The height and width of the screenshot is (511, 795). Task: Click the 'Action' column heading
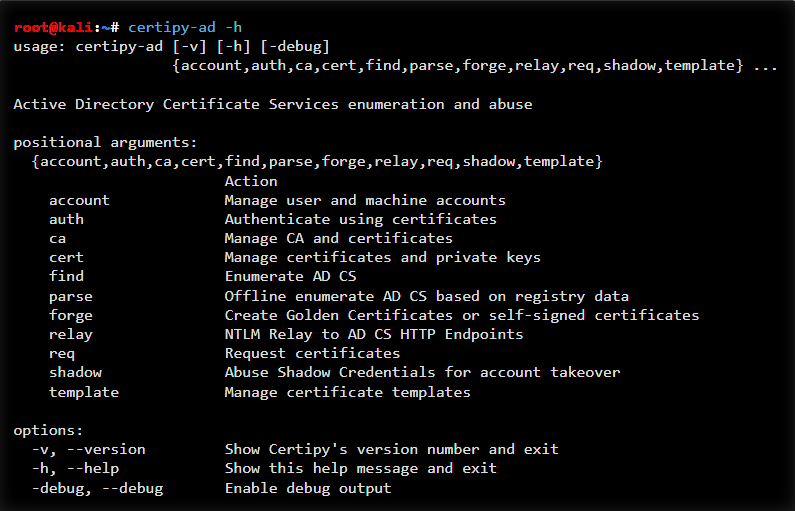pyautogui.click(x=251, y=181)
